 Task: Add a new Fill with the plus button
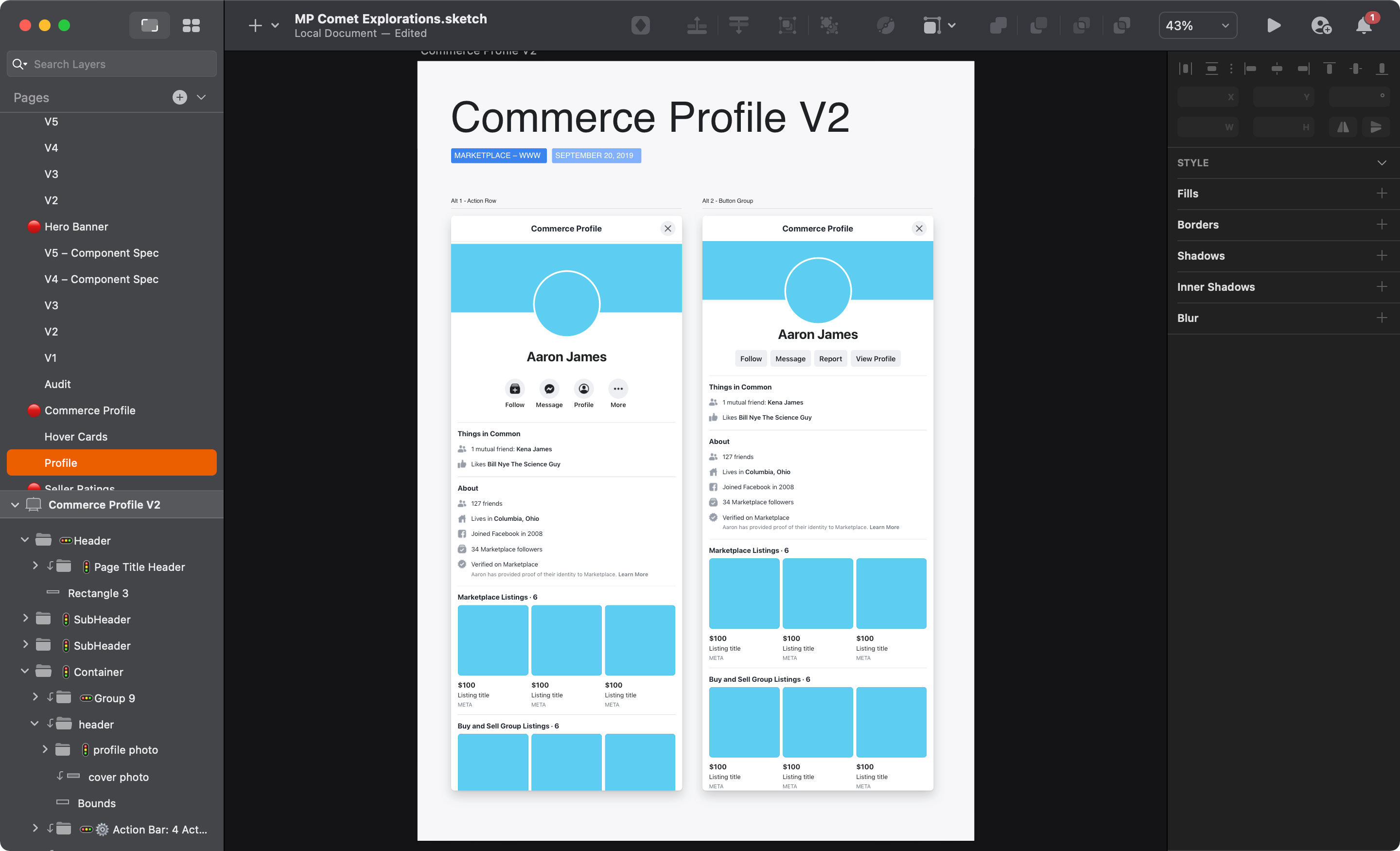1383,193
